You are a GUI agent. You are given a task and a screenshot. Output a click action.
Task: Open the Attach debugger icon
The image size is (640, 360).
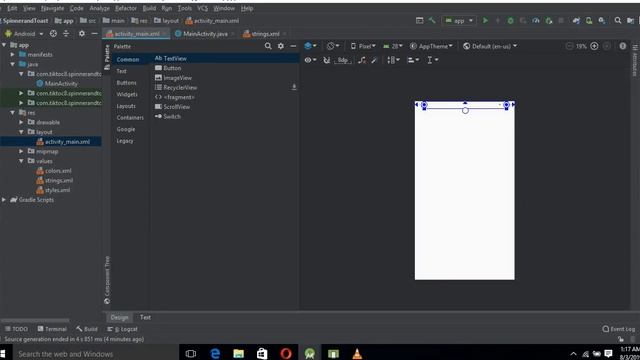[549, 20]
